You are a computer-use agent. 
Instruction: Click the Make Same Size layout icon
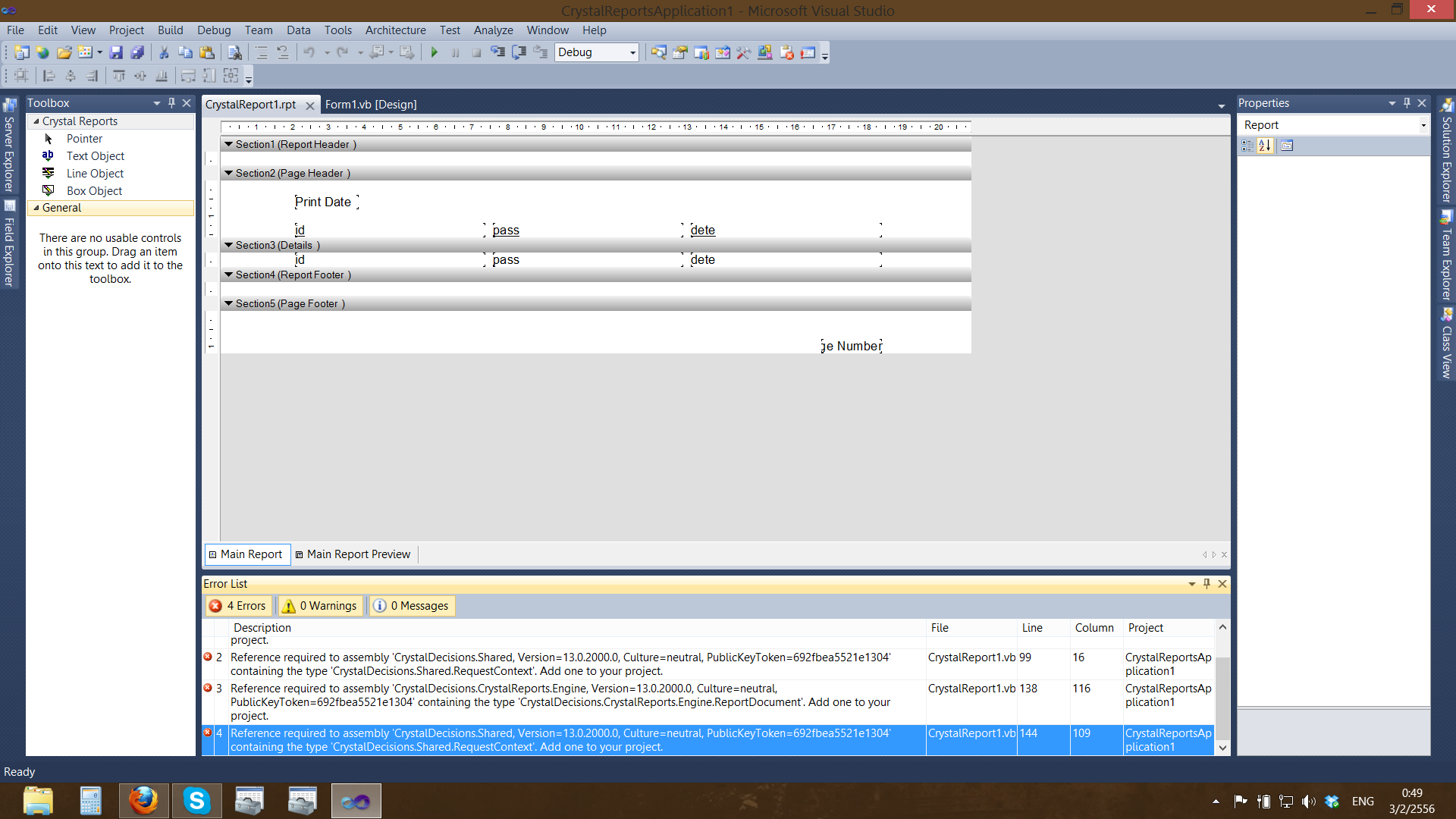(x=231, y=76)
